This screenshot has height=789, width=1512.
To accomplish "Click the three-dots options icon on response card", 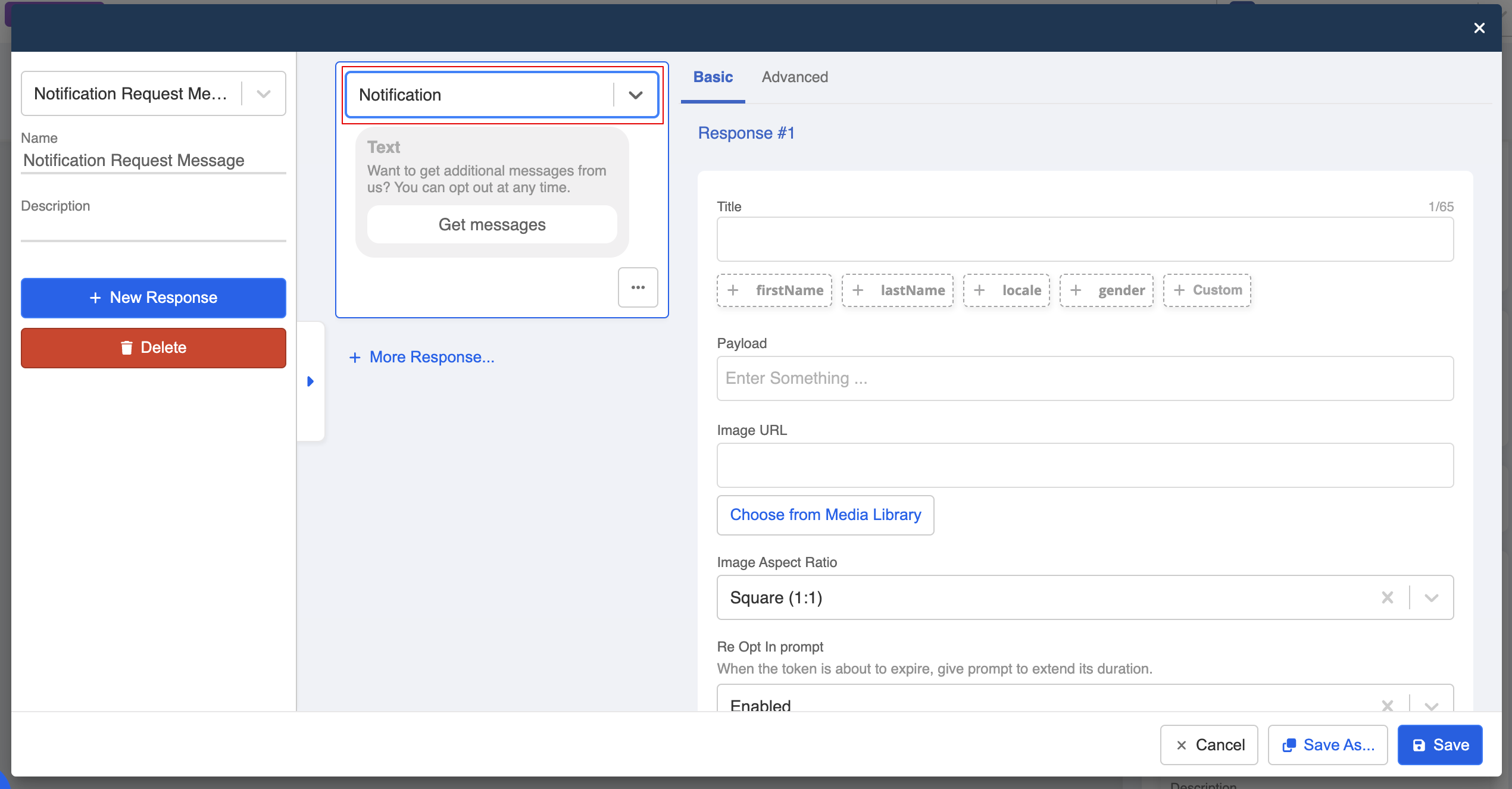I will (638, 287).
